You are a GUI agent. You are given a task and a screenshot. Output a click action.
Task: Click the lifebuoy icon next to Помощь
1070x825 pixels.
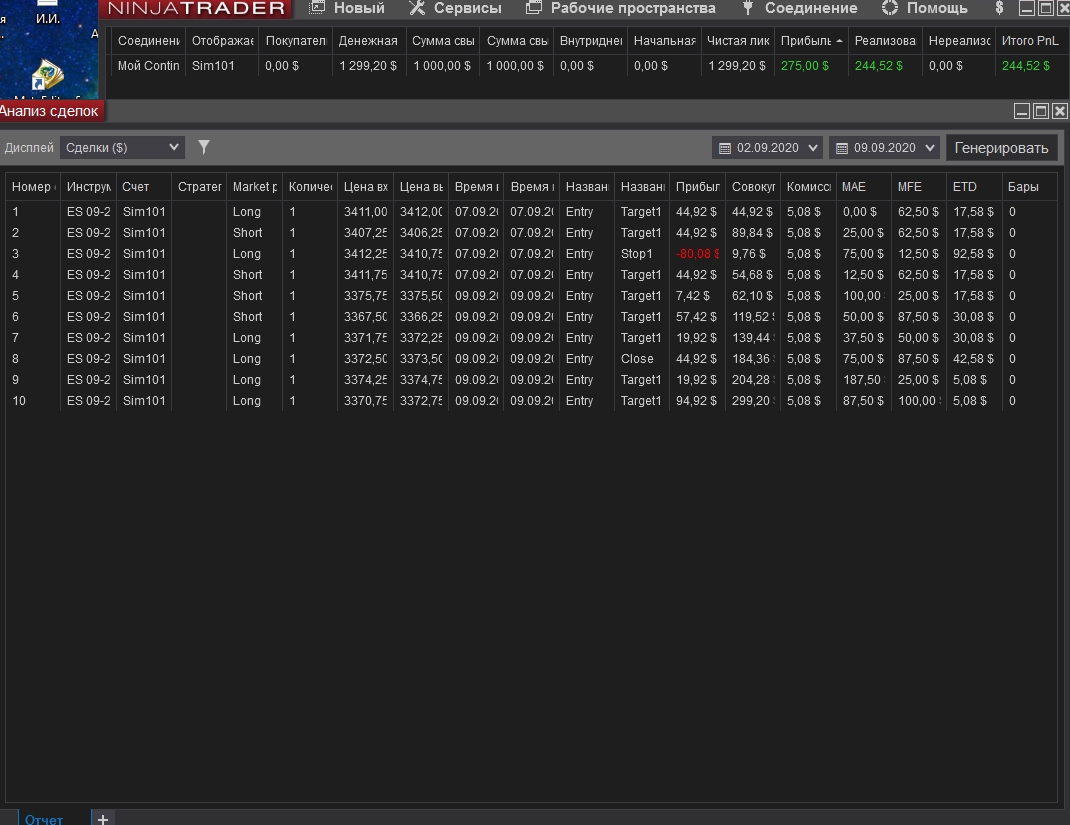click(x=890, y=8)
